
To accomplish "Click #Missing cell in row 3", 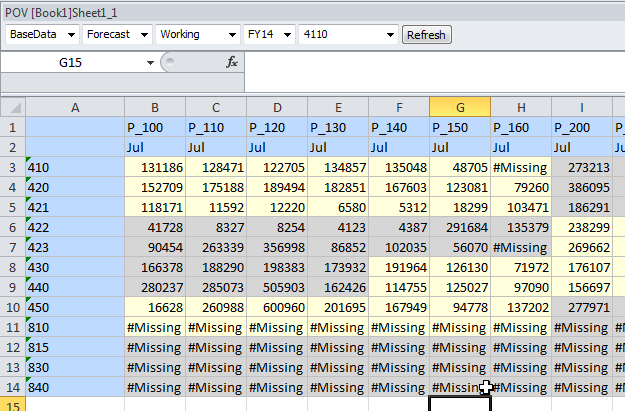I will [x=521, y=167].
